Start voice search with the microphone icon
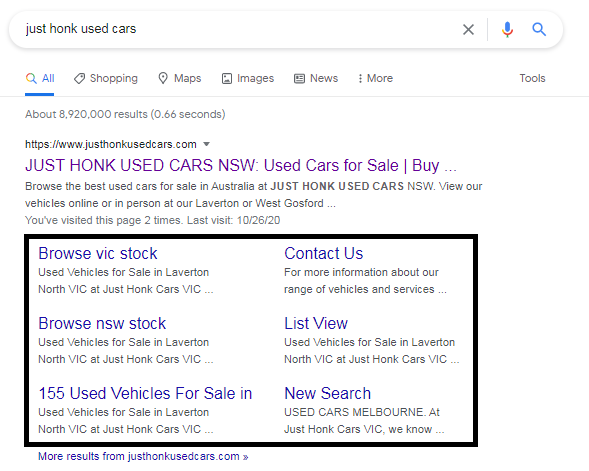This screenshot has height=471, width=589. [507, 29]
